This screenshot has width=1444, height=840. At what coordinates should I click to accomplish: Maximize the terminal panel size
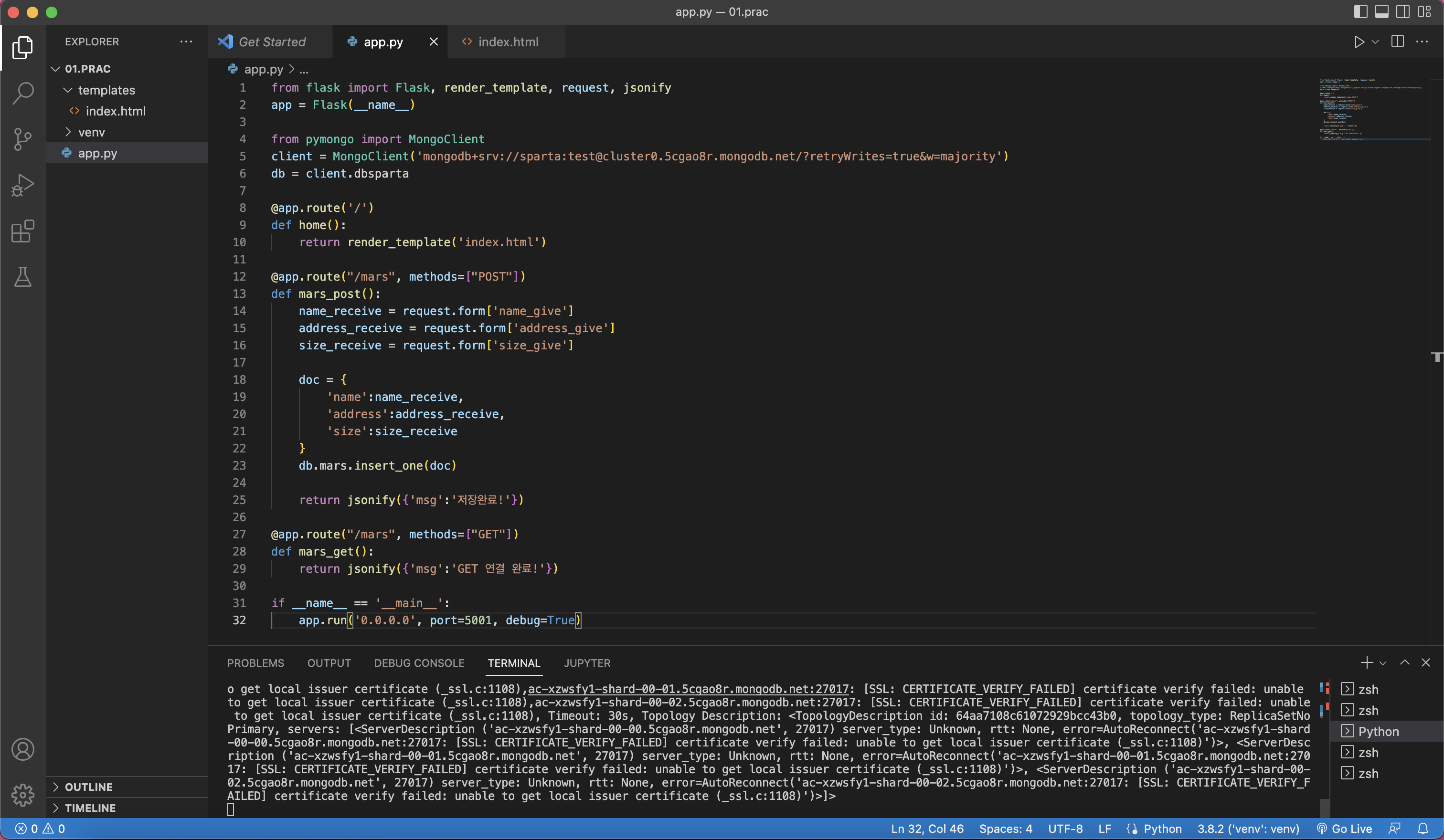(1404, 662)
